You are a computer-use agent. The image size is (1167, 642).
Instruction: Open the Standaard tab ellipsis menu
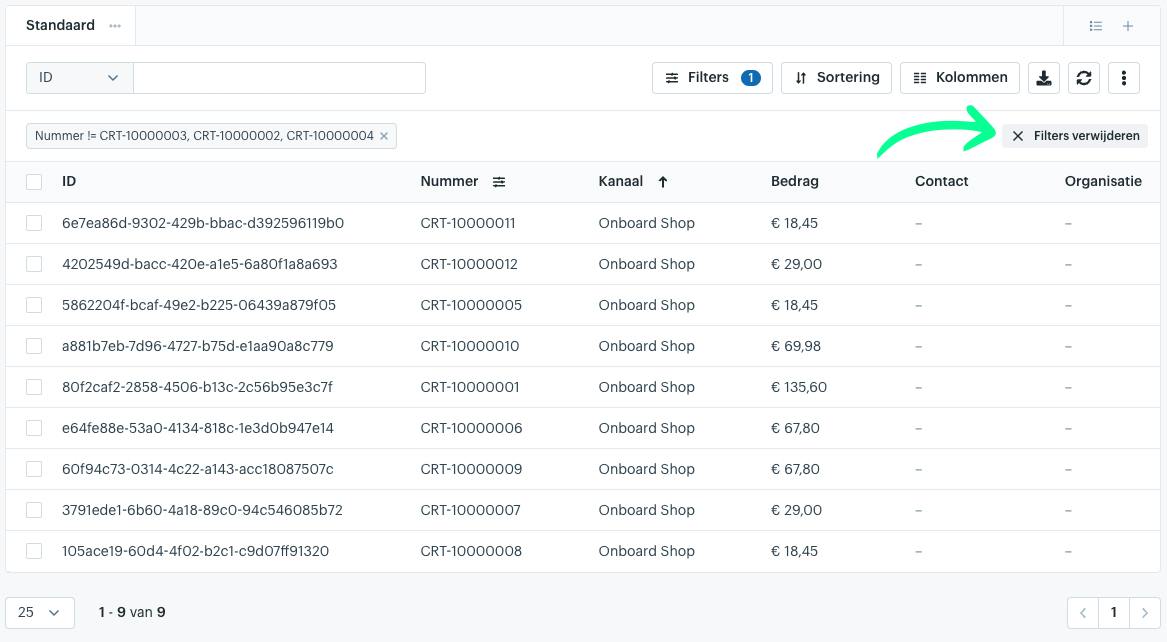(115, 25)
